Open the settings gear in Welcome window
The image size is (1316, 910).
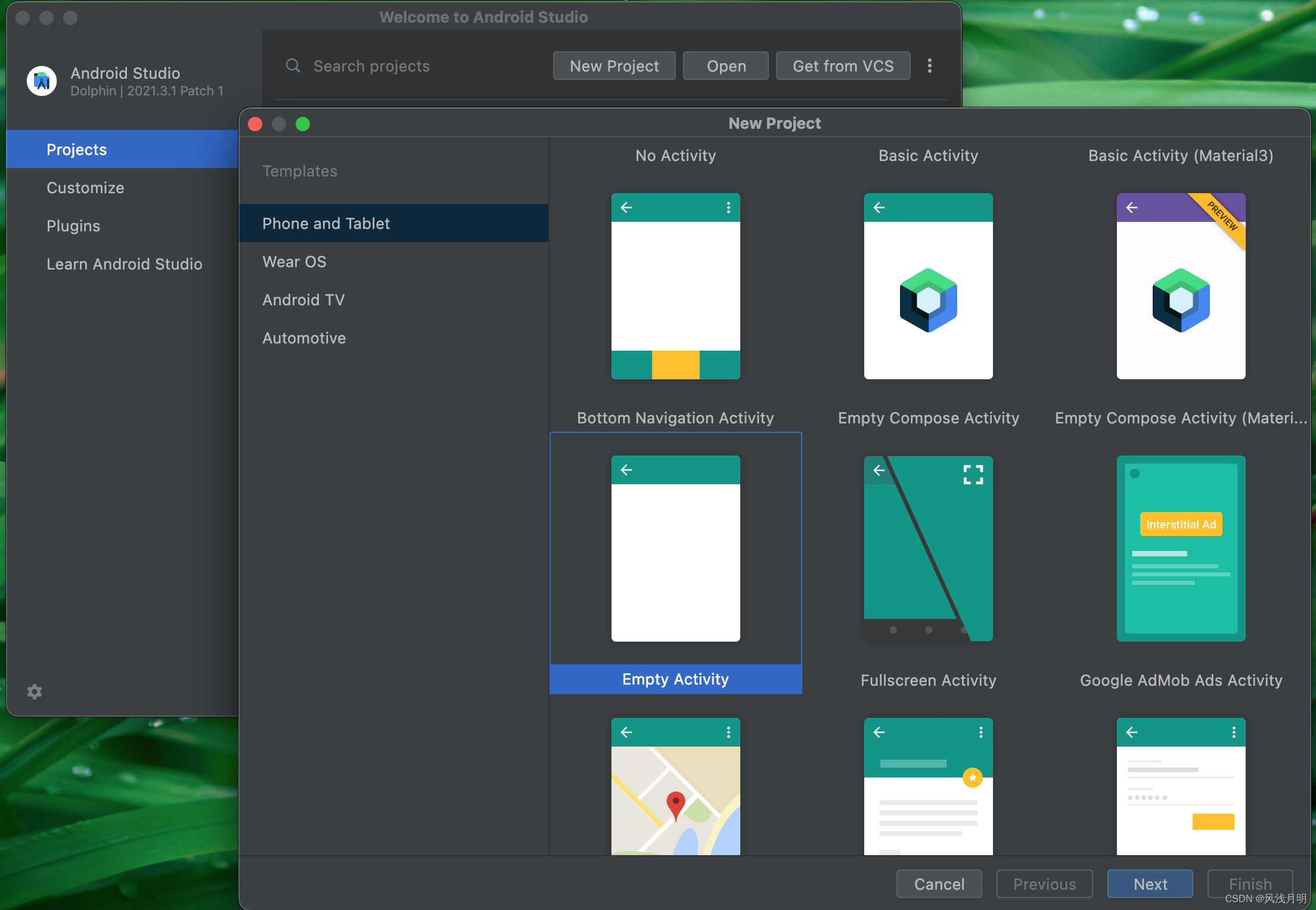pyautogui.click(x=35, y=692)
